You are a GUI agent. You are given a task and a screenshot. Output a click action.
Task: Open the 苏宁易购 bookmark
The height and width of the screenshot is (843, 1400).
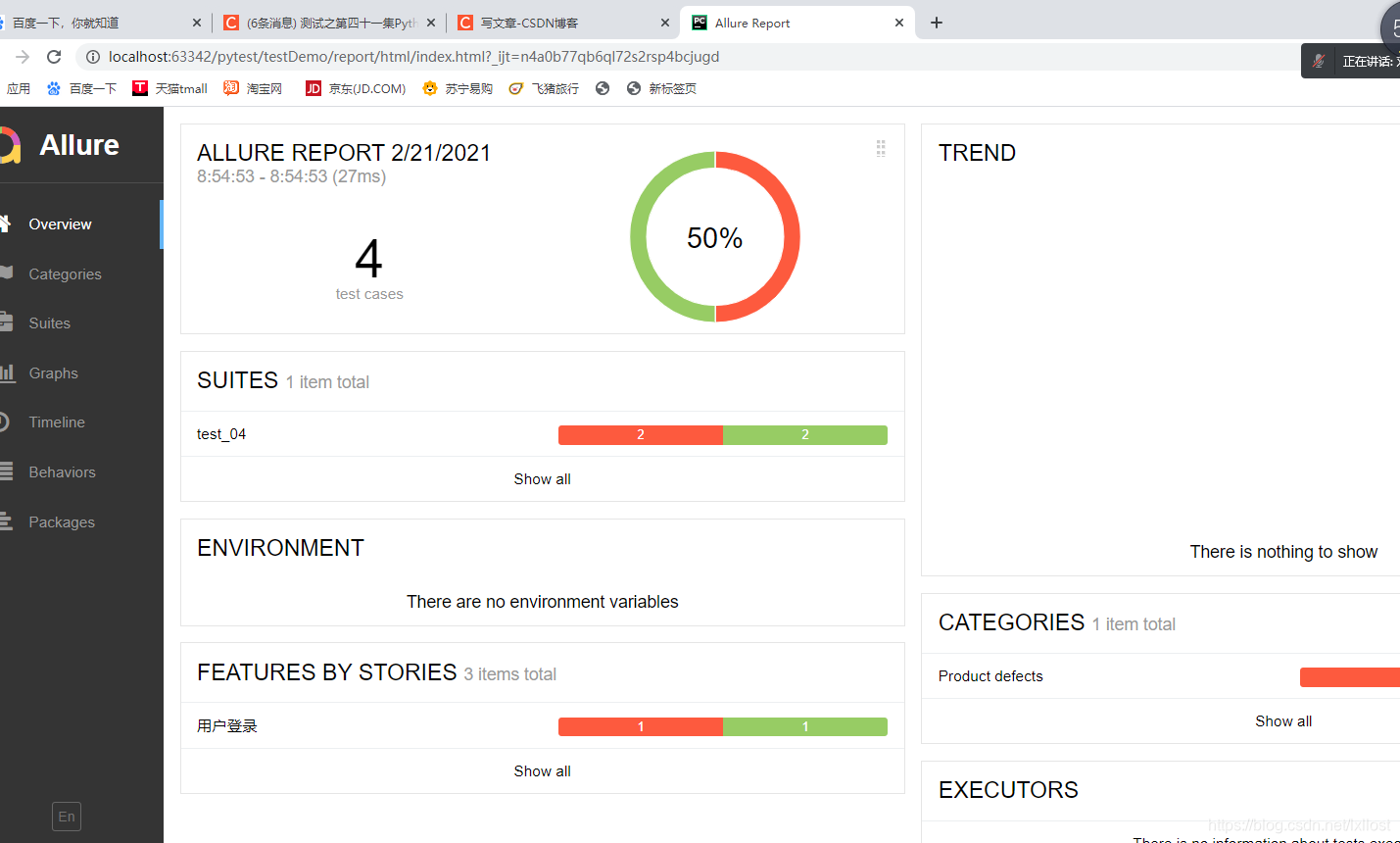(x=458, y=88)
